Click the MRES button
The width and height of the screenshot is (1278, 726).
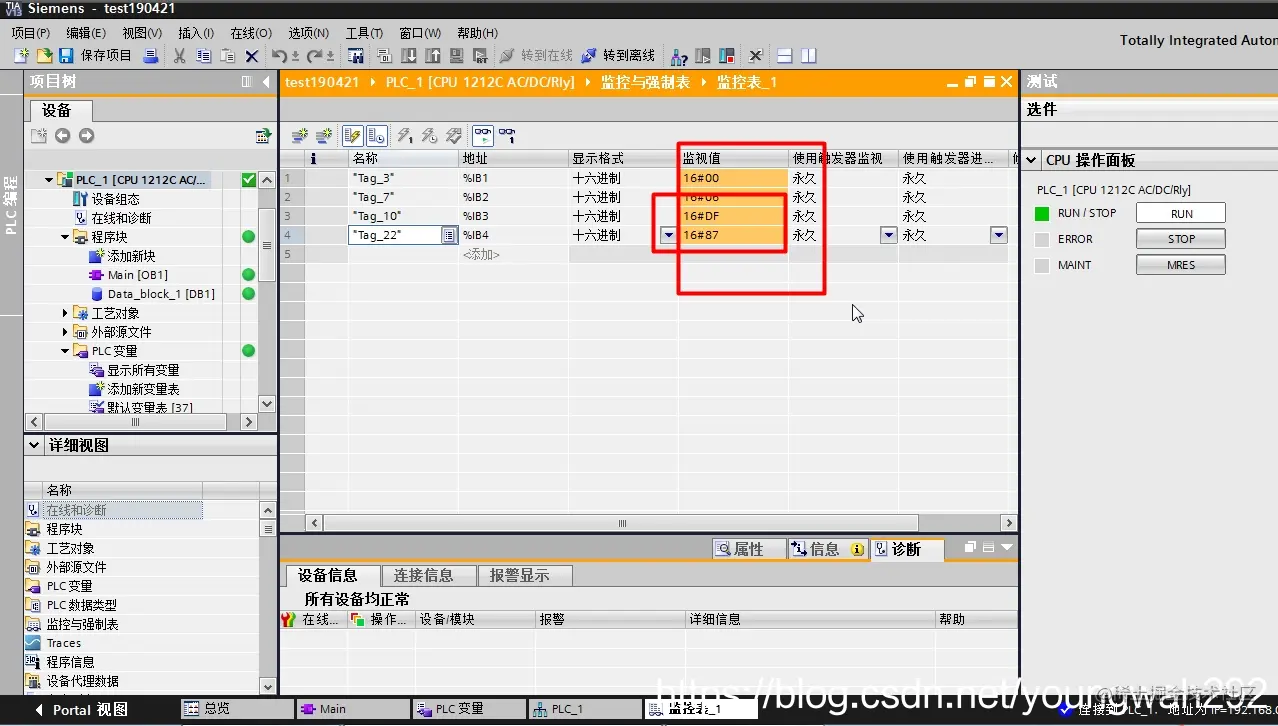1181,265
